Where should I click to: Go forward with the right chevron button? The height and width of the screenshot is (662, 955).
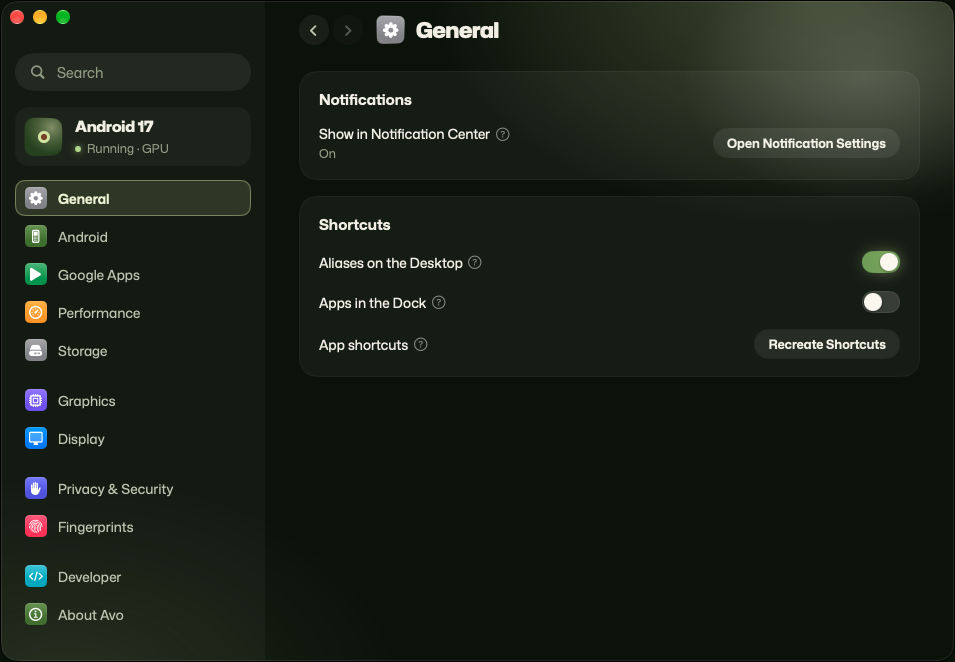348,30
